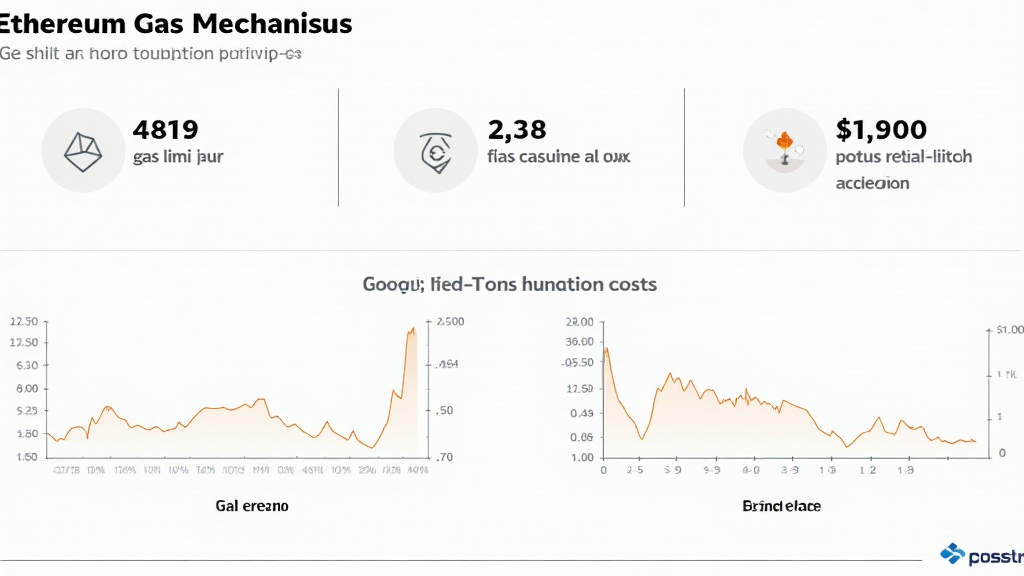Click the Gal ereano chart label
The height and width of the screenshot is (576, 1024).
pos(251,506)
